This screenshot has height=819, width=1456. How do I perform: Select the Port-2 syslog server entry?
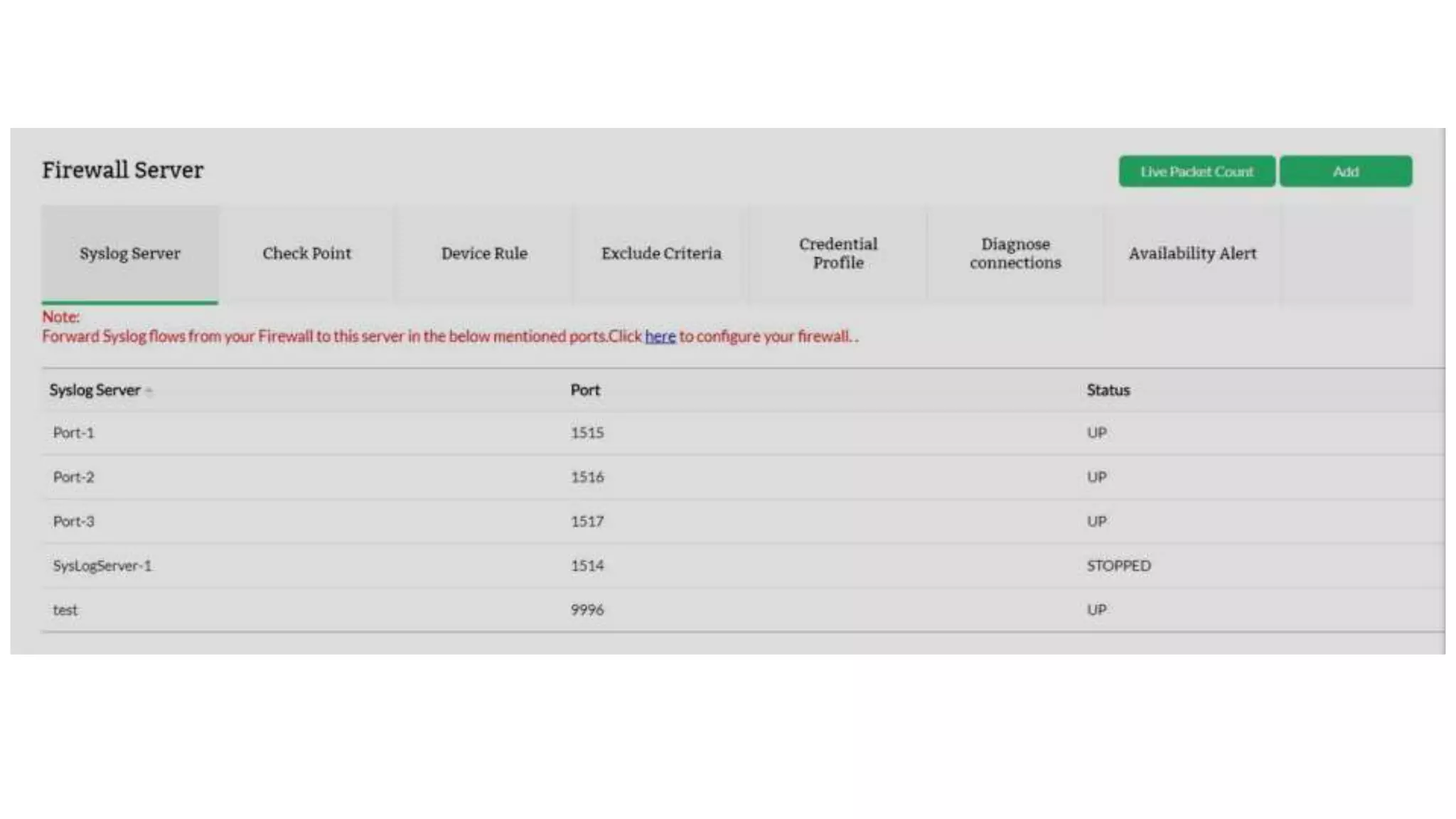pyautogui.click(x=73, y=477)
